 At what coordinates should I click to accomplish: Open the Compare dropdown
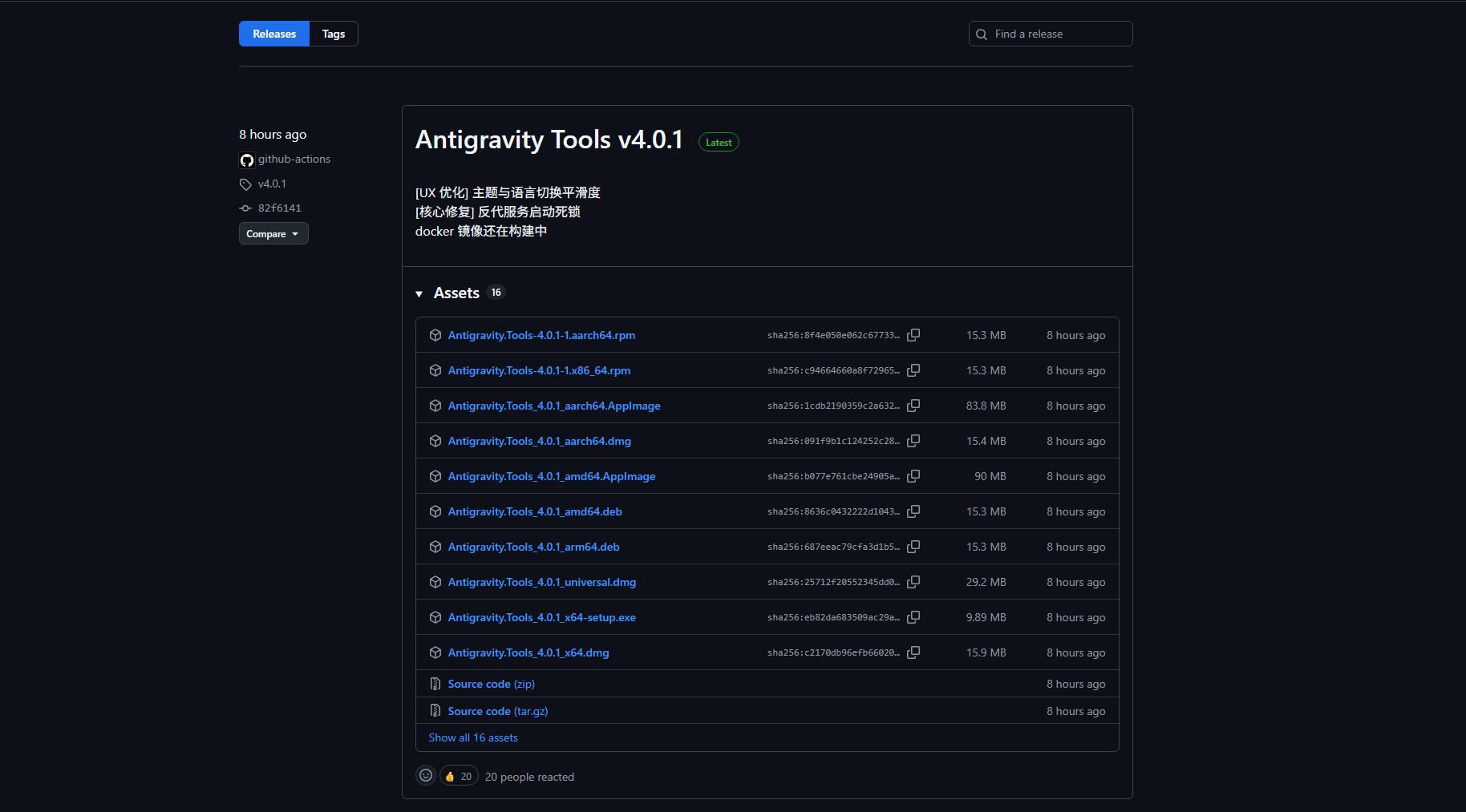coord(273,233)
